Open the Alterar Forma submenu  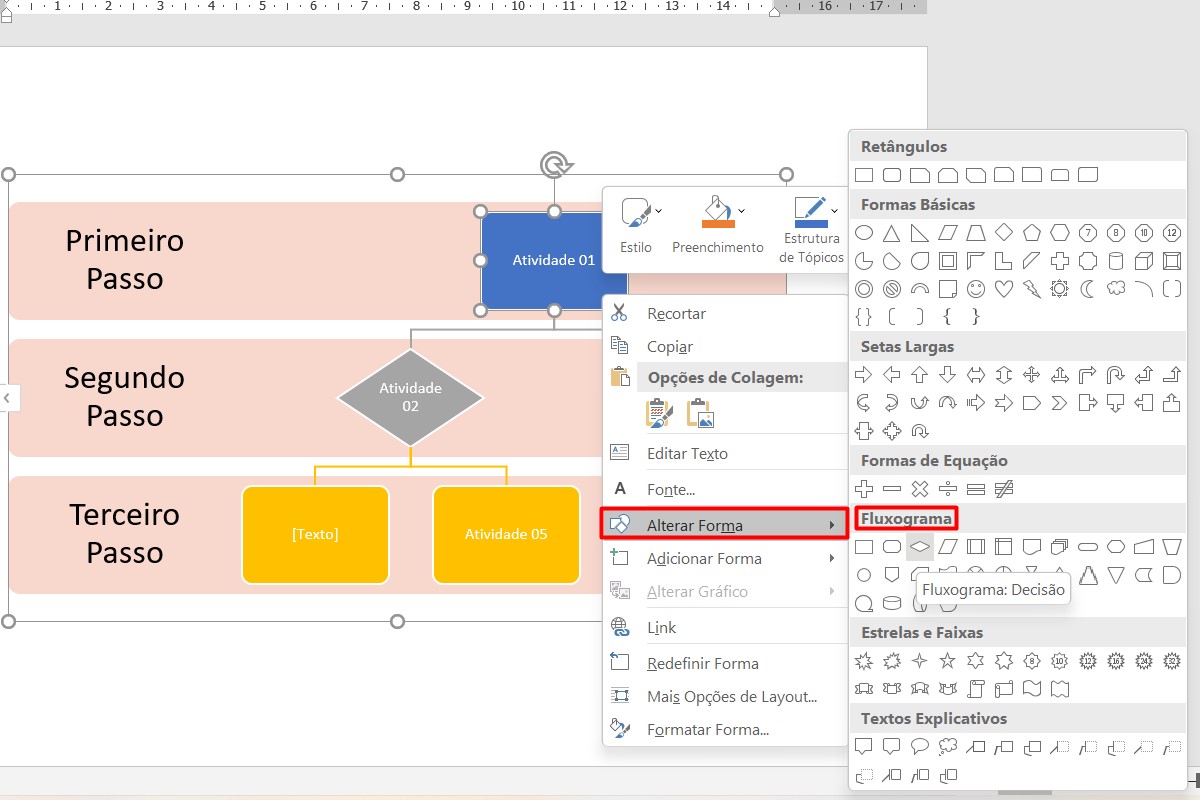coord(725,524)
